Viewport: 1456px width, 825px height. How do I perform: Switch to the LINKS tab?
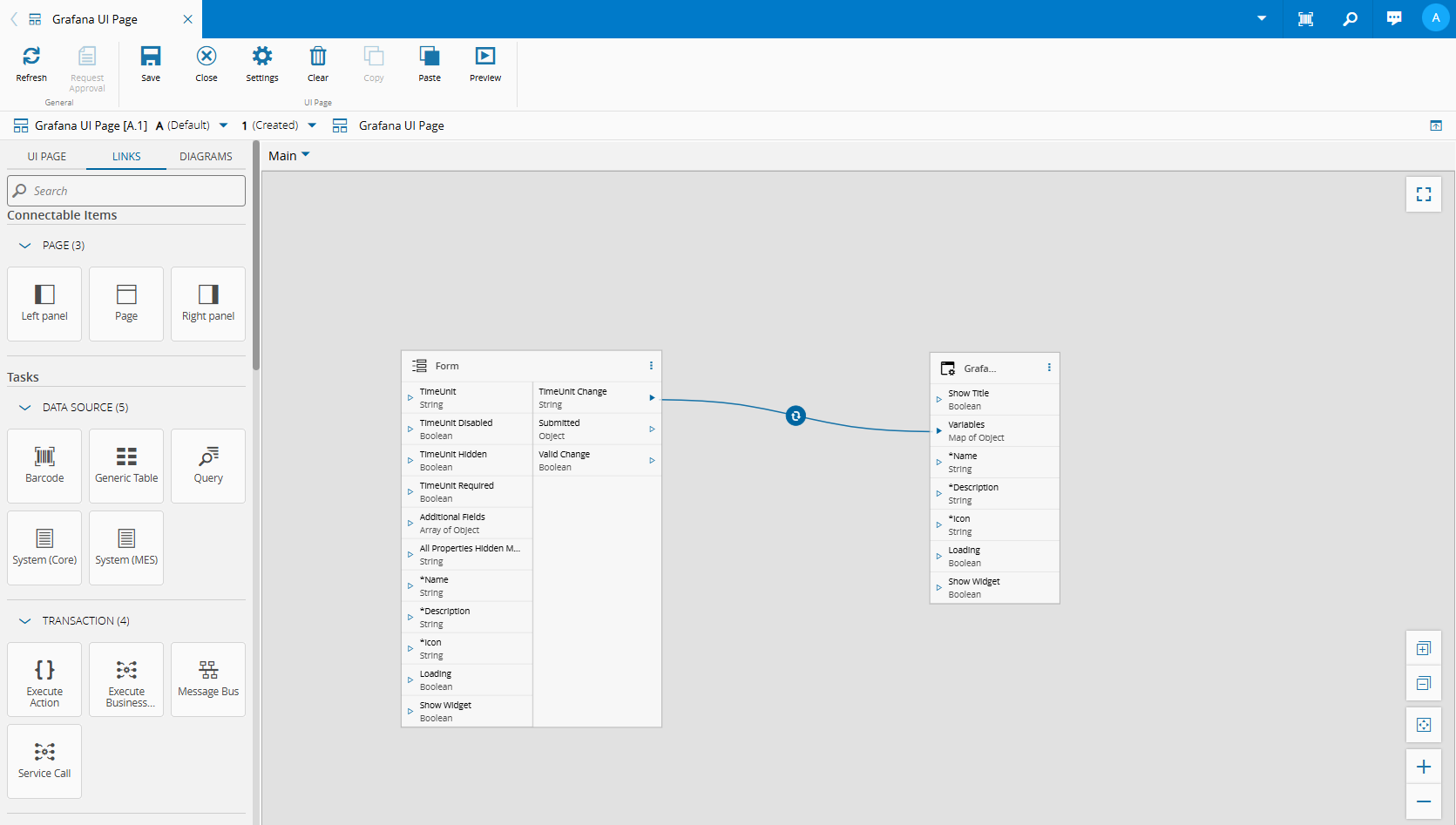pos(126,157)
